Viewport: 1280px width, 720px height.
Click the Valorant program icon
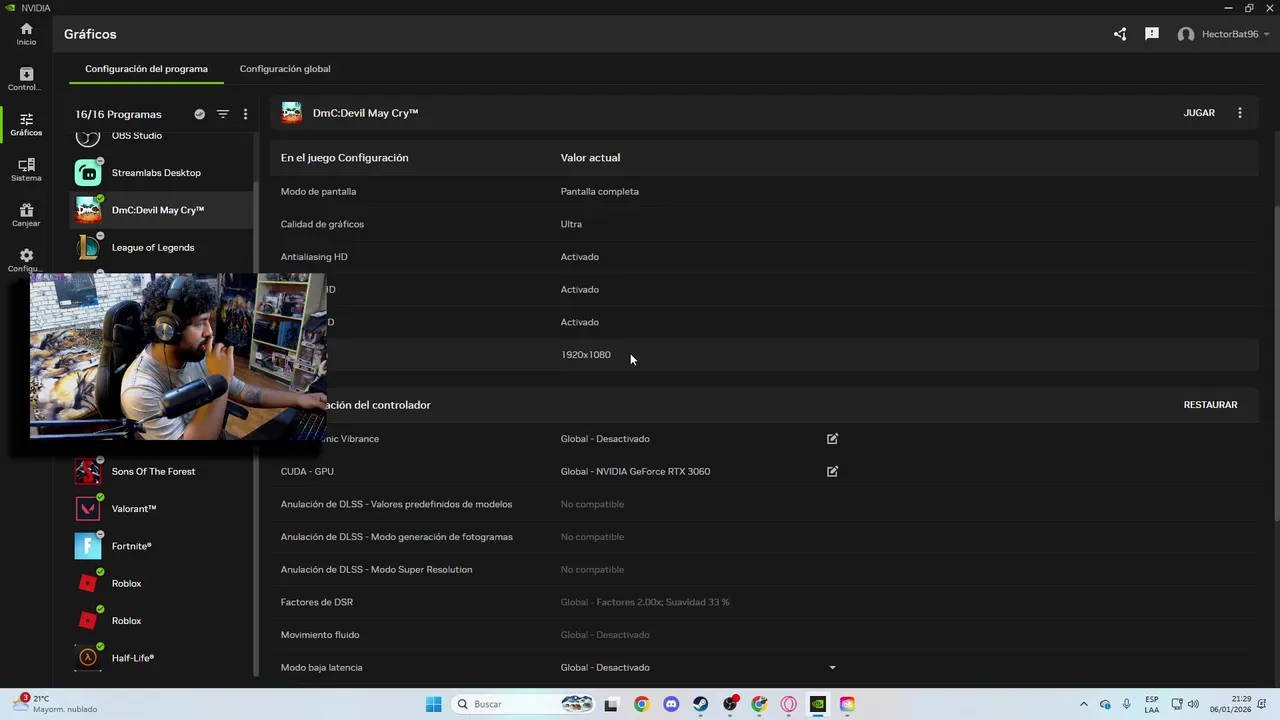[88, 509]
